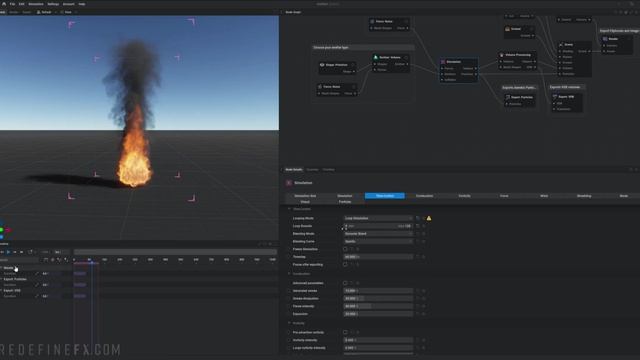
Task: Click the Export Particles node icon
Action: (x=508, y=97)
